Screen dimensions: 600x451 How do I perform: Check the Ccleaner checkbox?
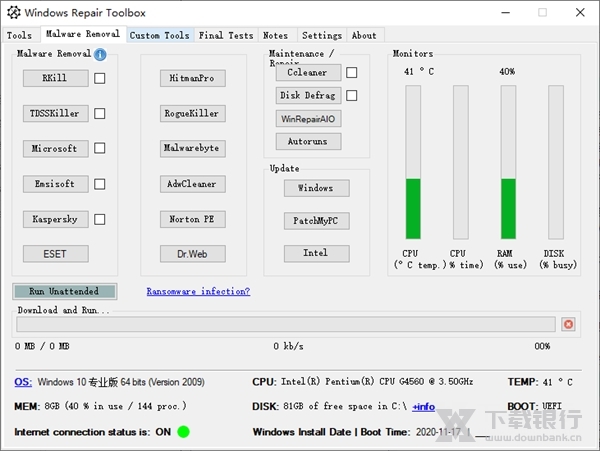[351, 72]
